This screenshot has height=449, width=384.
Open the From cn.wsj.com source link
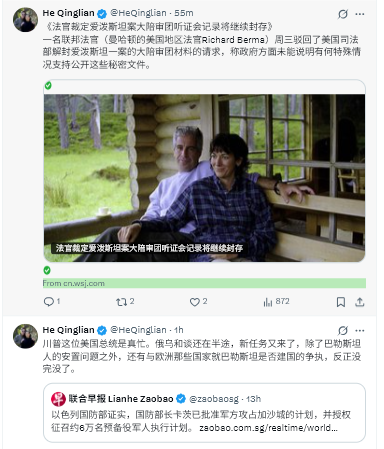point(74,283)
